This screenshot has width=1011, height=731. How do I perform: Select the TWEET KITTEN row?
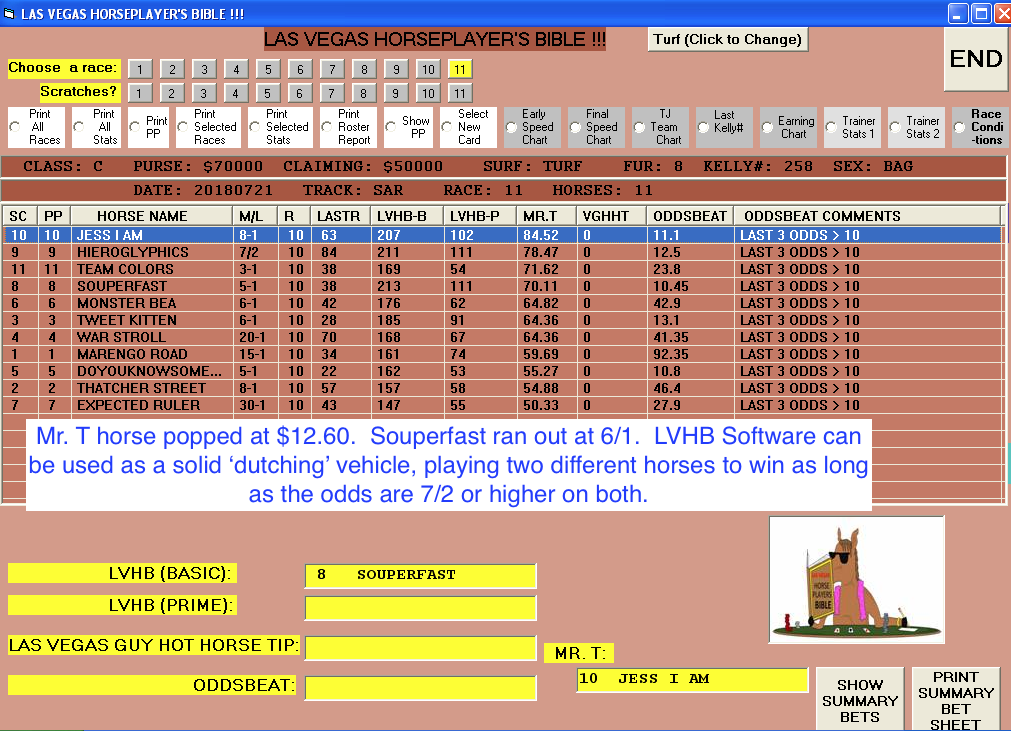[502, 320]
